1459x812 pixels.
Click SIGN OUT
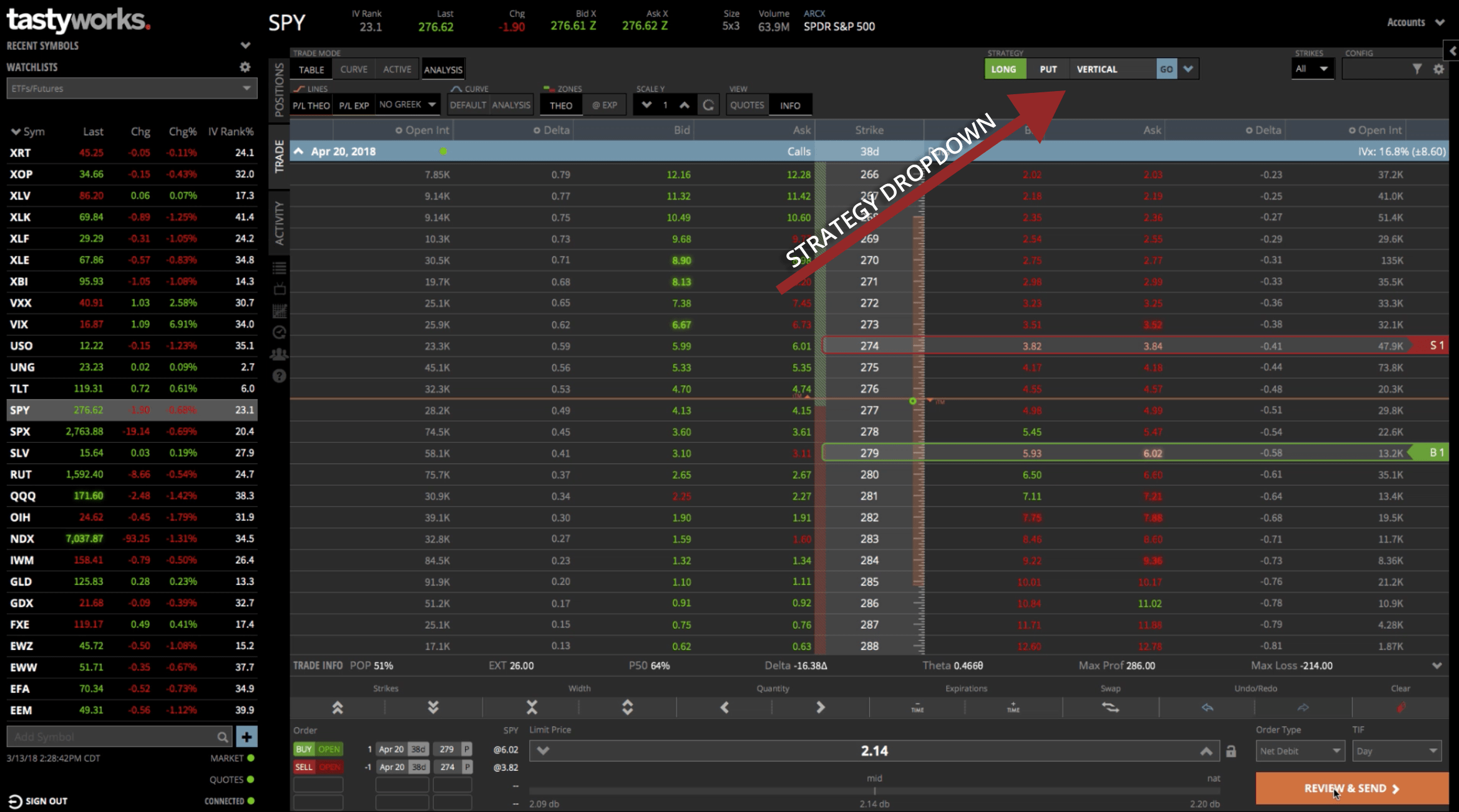pos(38,801)
